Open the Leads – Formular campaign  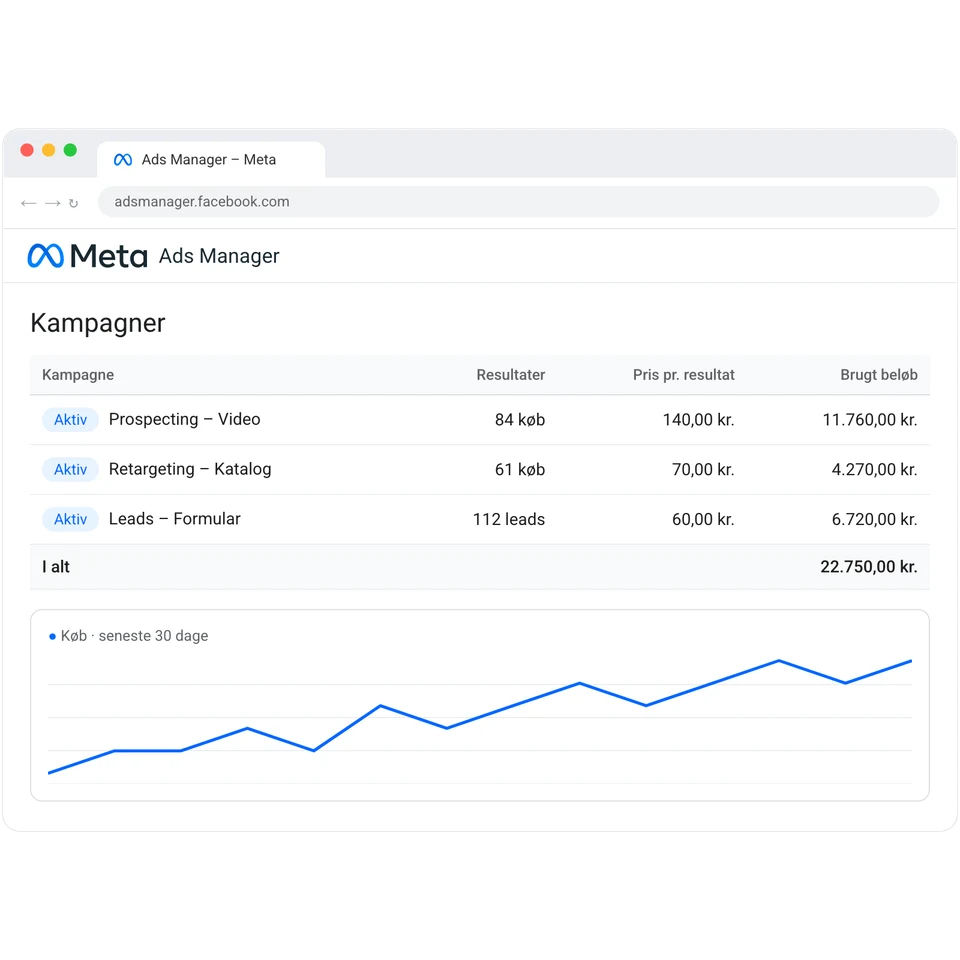point(174,519)
